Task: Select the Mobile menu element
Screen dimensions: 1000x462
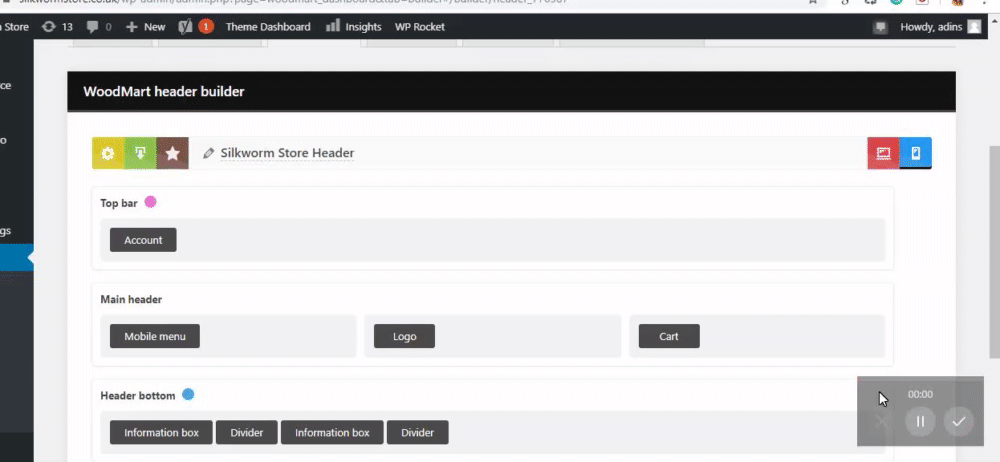Action: coord(154,336)
